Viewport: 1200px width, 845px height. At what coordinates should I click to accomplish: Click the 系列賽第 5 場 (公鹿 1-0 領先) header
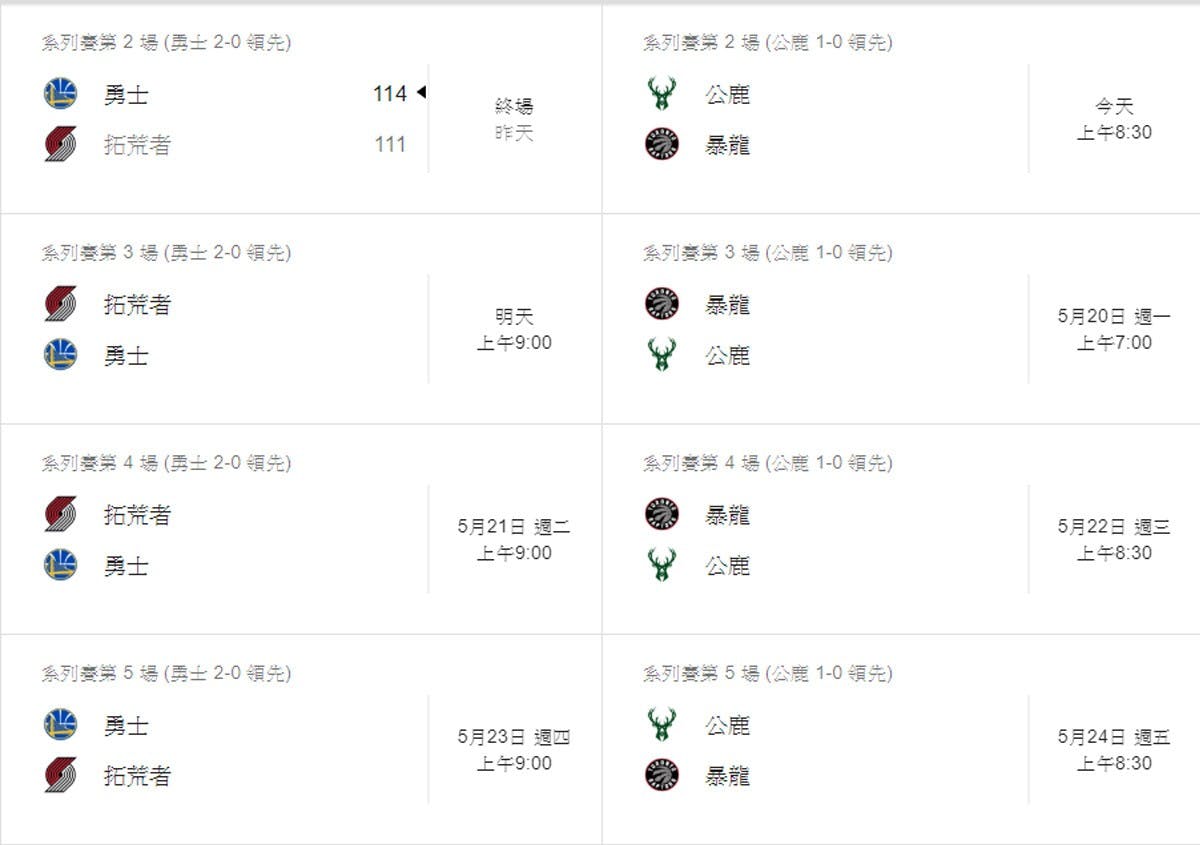[x=767, y=673]
